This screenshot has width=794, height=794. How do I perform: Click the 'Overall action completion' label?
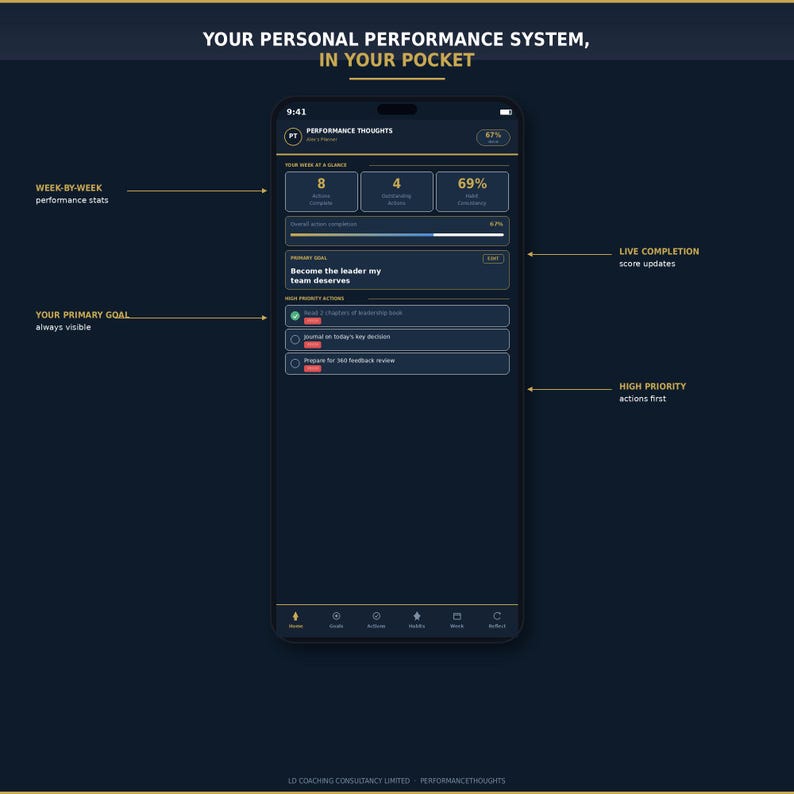[x=324, y=224]
